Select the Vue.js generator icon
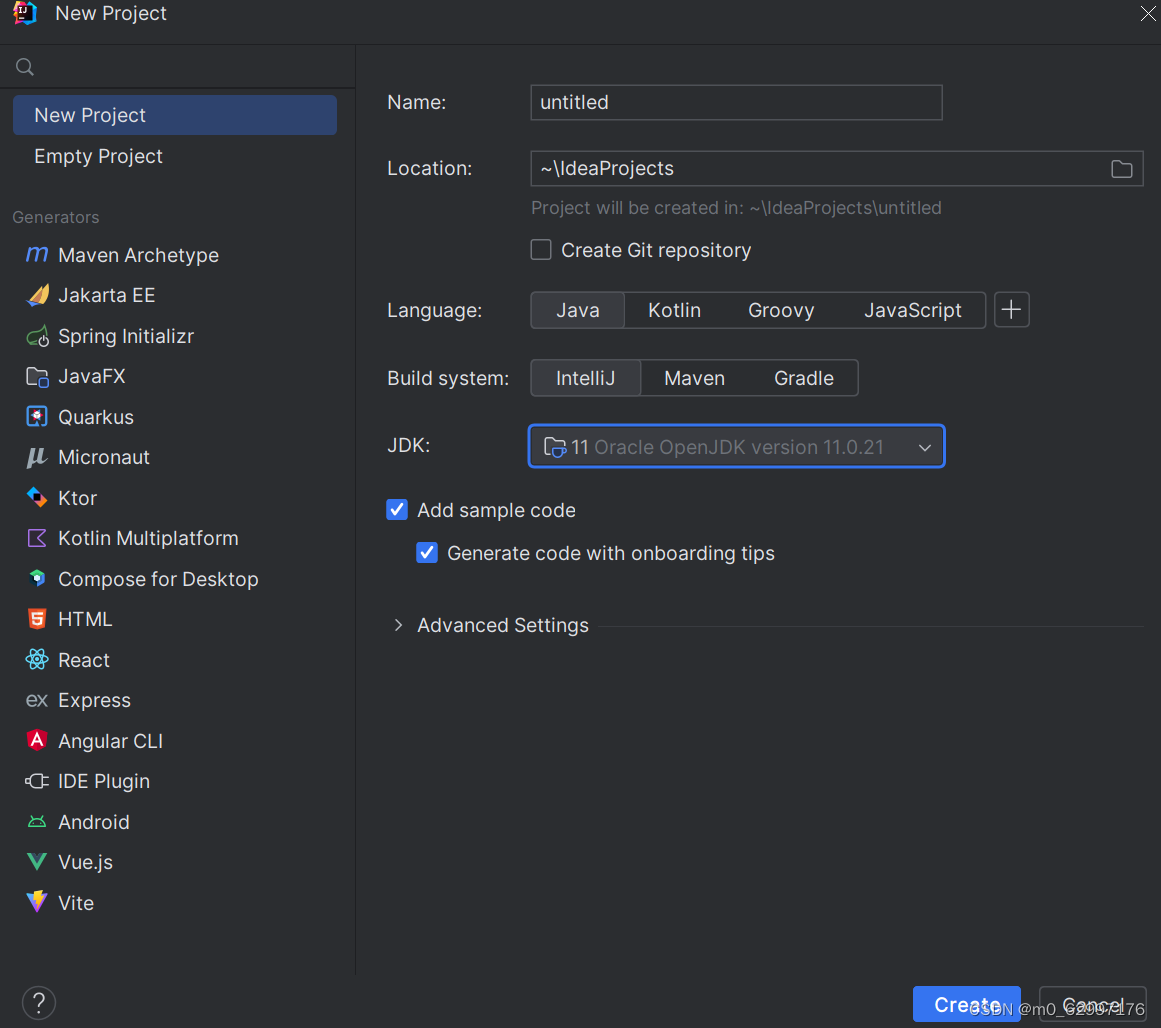This screenshot has width=1161, height=1028. click(36, 862)
